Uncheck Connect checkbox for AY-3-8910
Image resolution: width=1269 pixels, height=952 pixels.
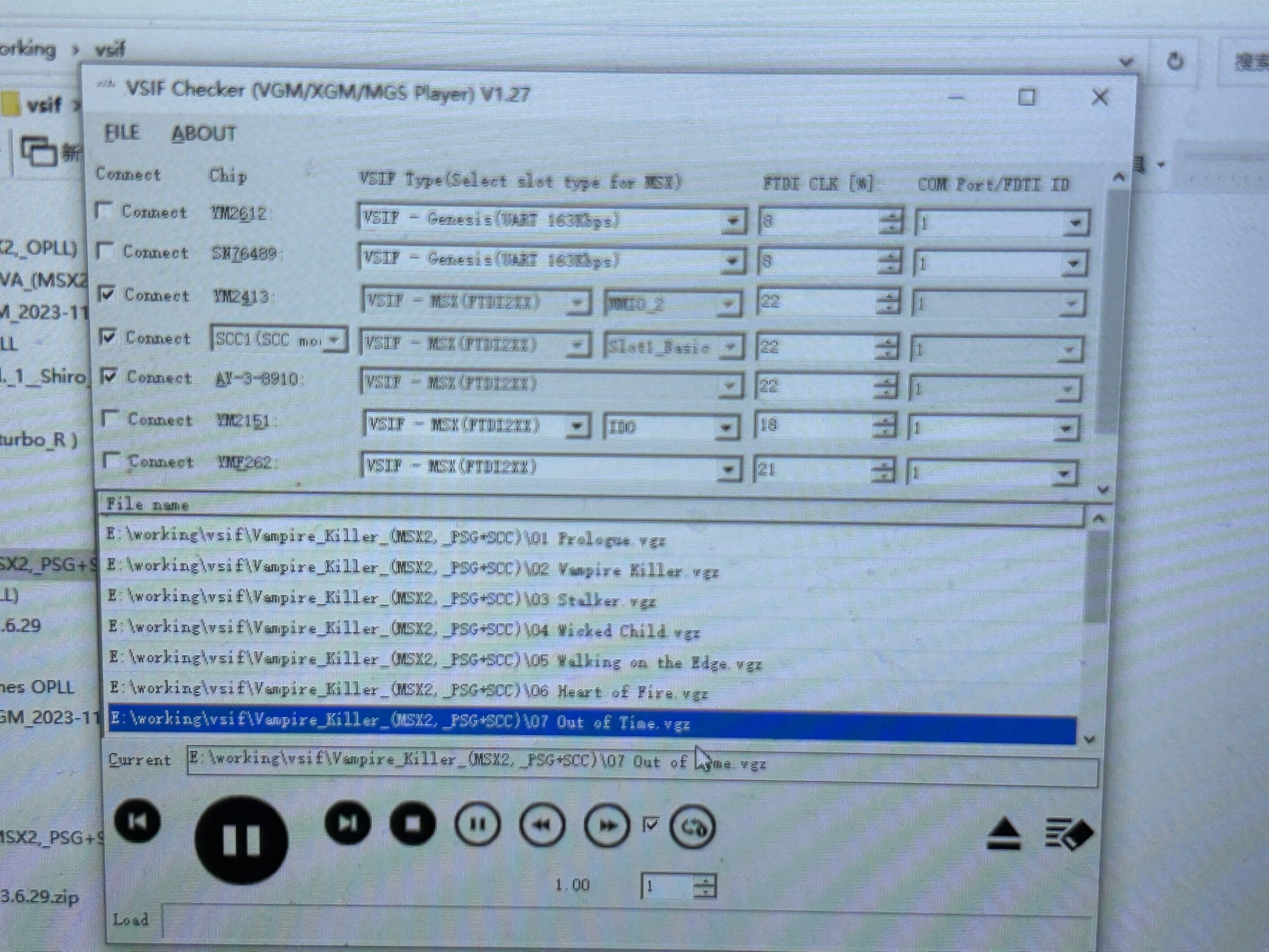(109, 376)
